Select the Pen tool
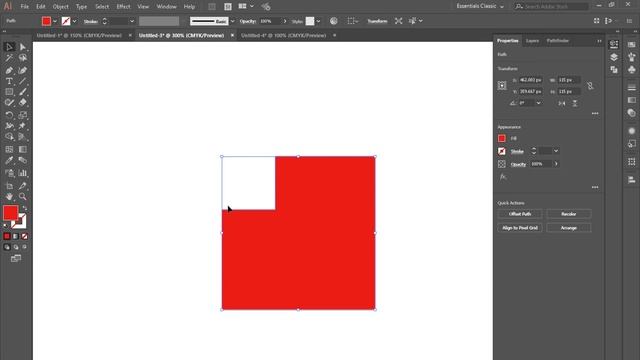The height and width of the screenshot is (360, 640). pos(9,71)
